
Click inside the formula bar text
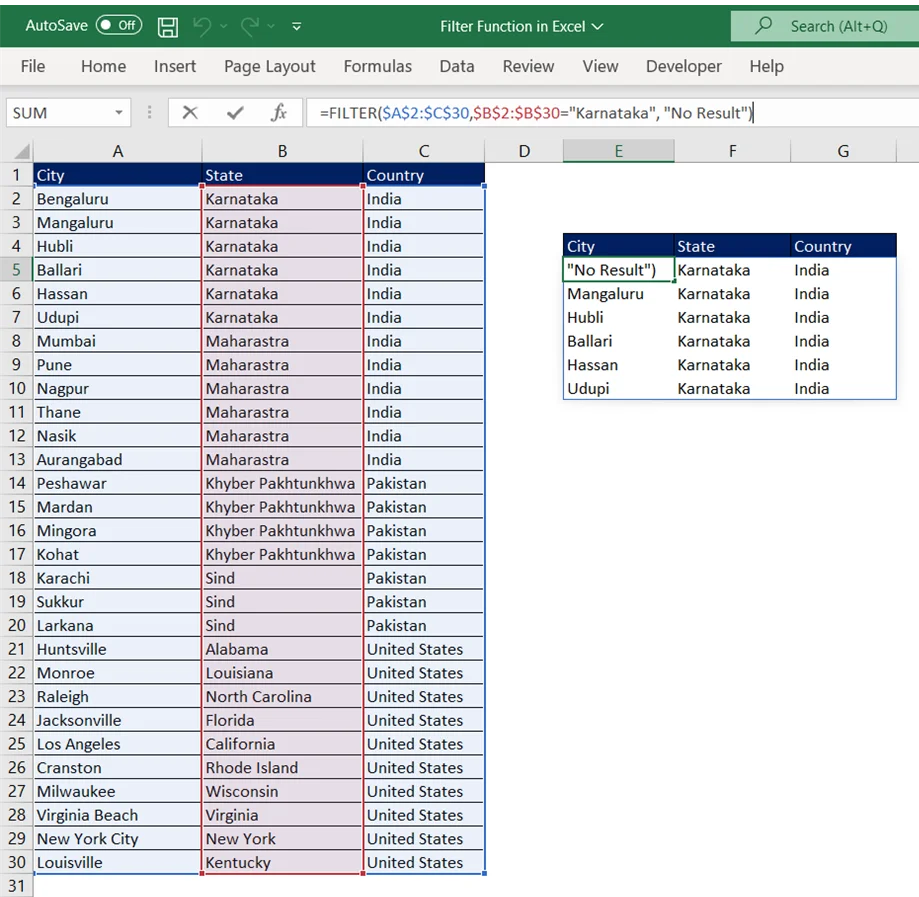[600, 113]
